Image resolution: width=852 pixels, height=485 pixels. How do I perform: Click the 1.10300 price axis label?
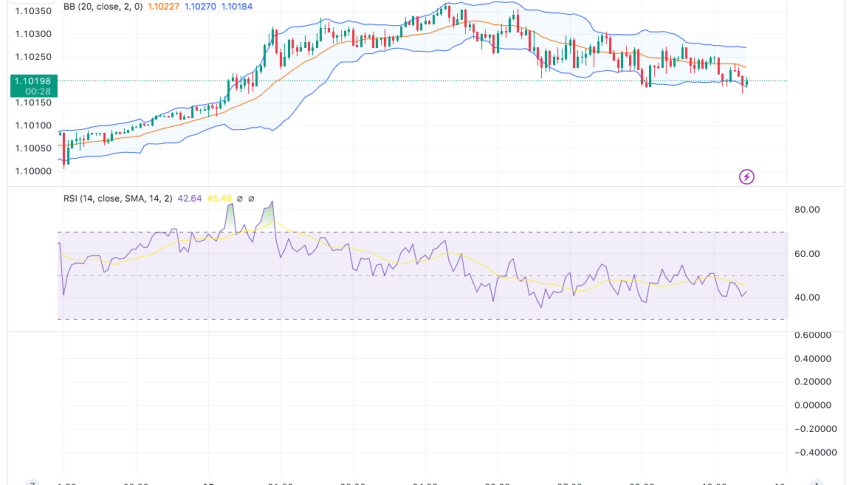pyautogui.click(x=33, y=34)
